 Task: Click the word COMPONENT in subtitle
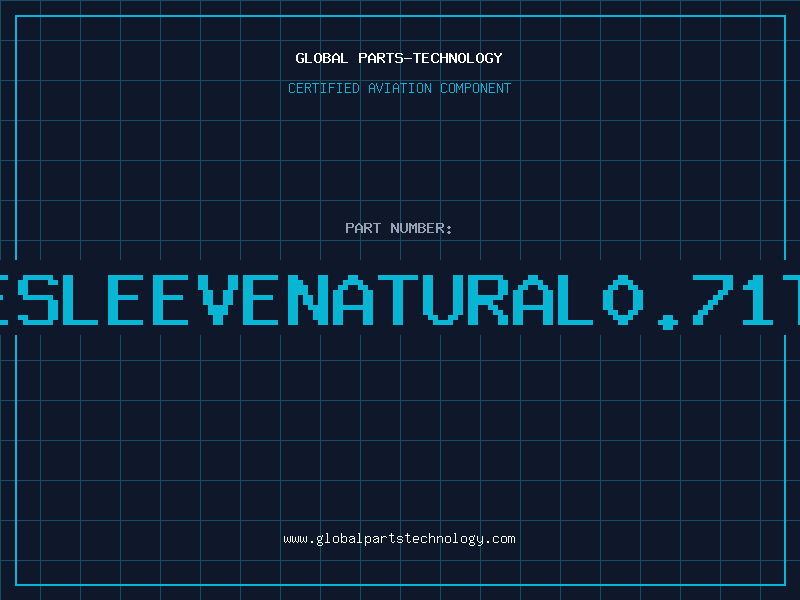pos(476,88)
